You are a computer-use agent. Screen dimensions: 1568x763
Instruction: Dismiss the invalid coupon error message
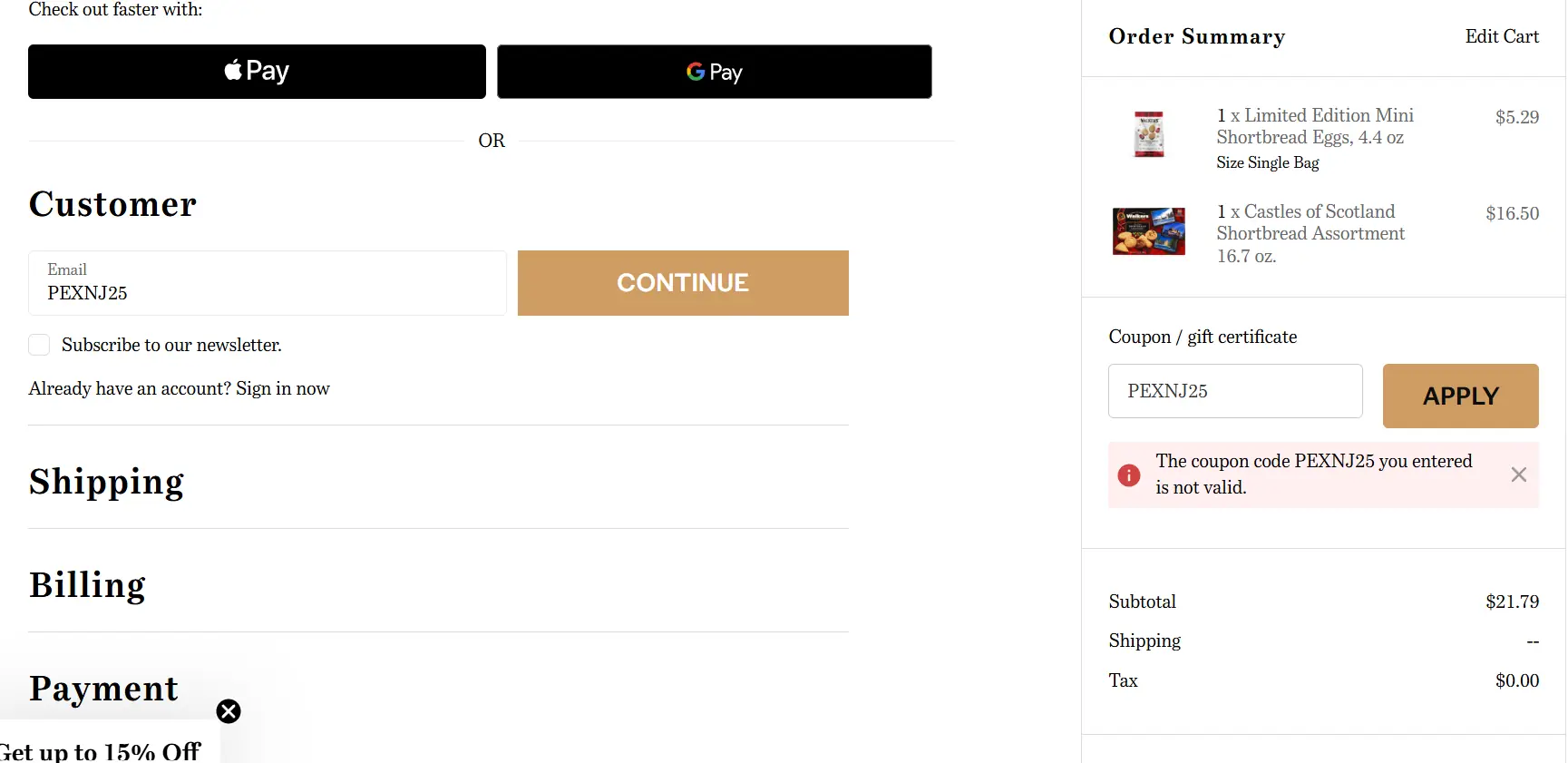pos(1518,474)
